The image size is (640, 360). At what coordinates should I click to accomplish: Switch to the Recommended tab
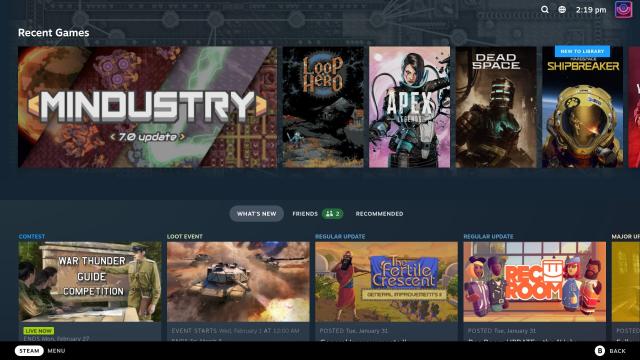[379, 213]
